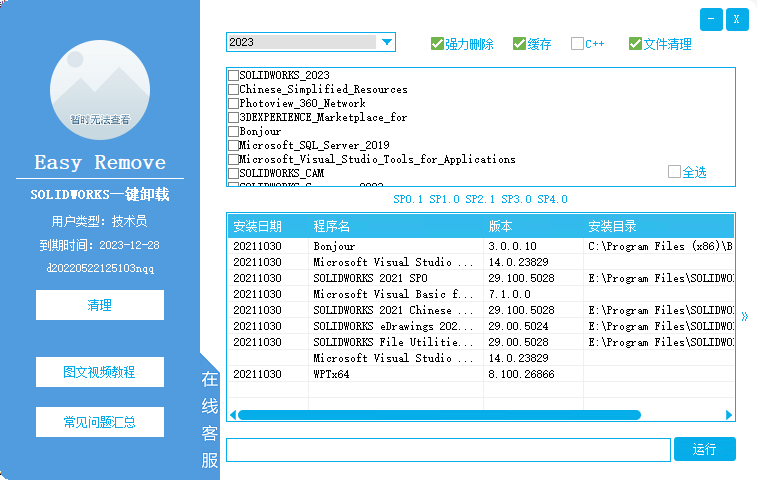Click the horizontal scrollbar left arrow
The width and height of the screenshot is (757, 480).
coord(233,415)
